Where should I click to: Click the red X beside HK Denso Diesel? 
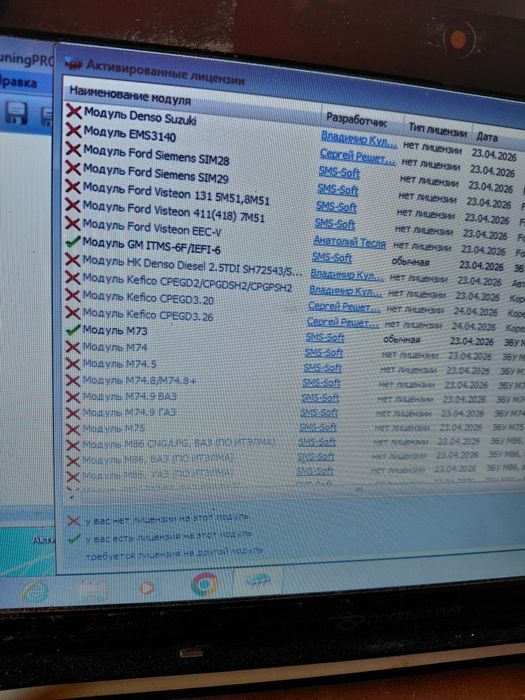(73, 259)
